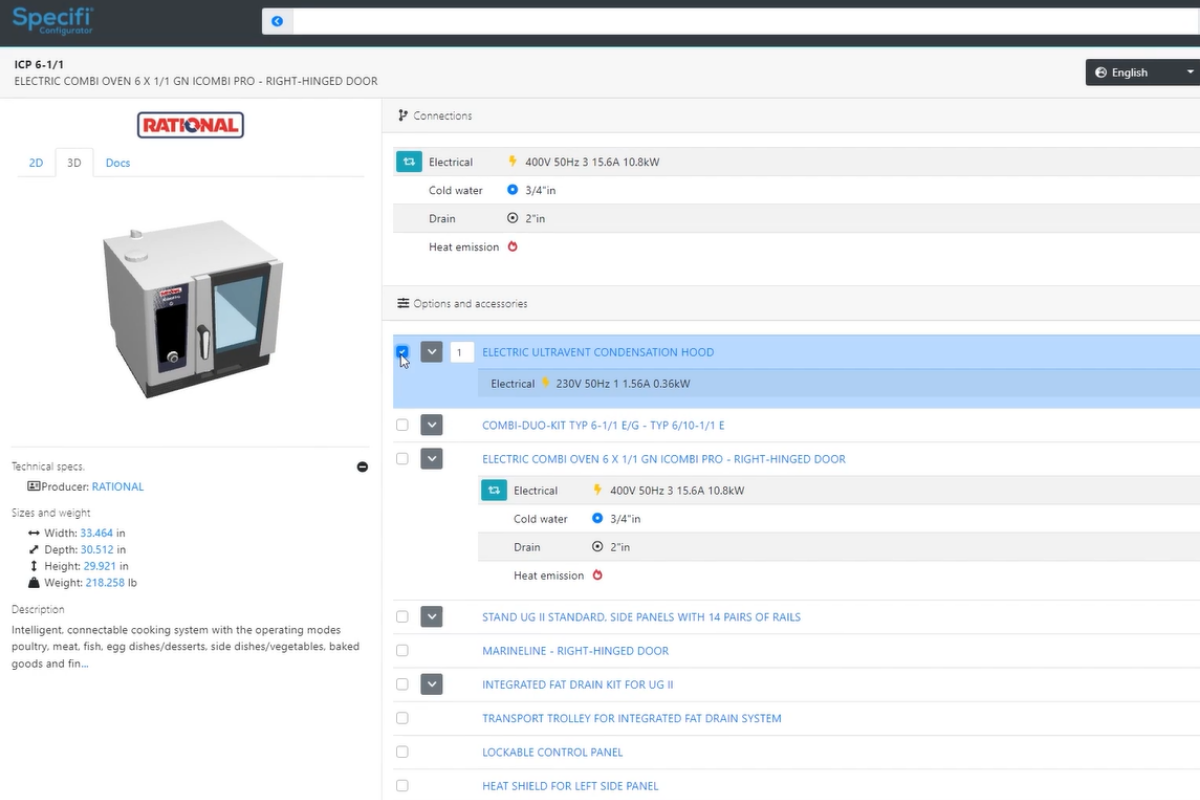Image resolution: width=1200 pixels, height=800 pixels.
Task: Open Stand UG II Standard side panels link
Action: 641,617
